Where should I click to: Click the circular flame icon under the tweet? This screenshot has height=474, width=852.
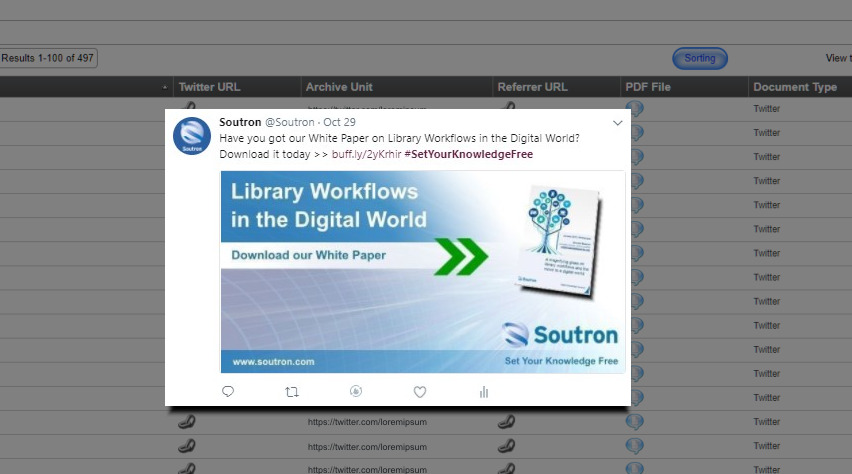356,391
